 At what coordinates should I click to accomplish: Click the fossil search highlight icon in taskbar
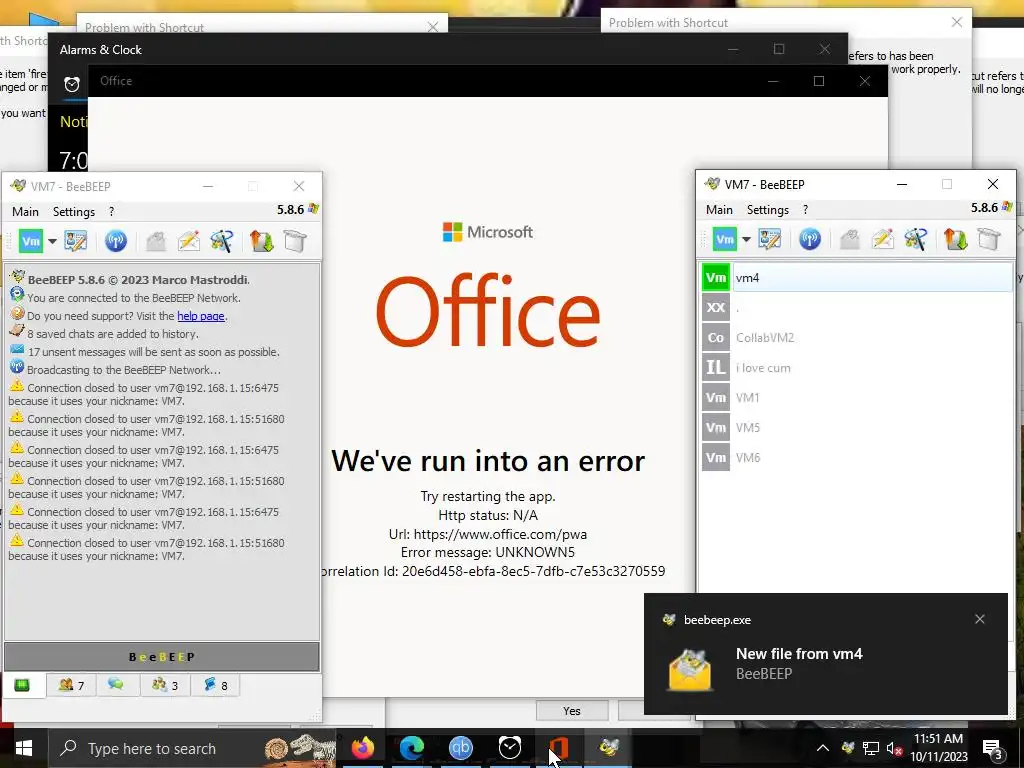coord(301,748)
